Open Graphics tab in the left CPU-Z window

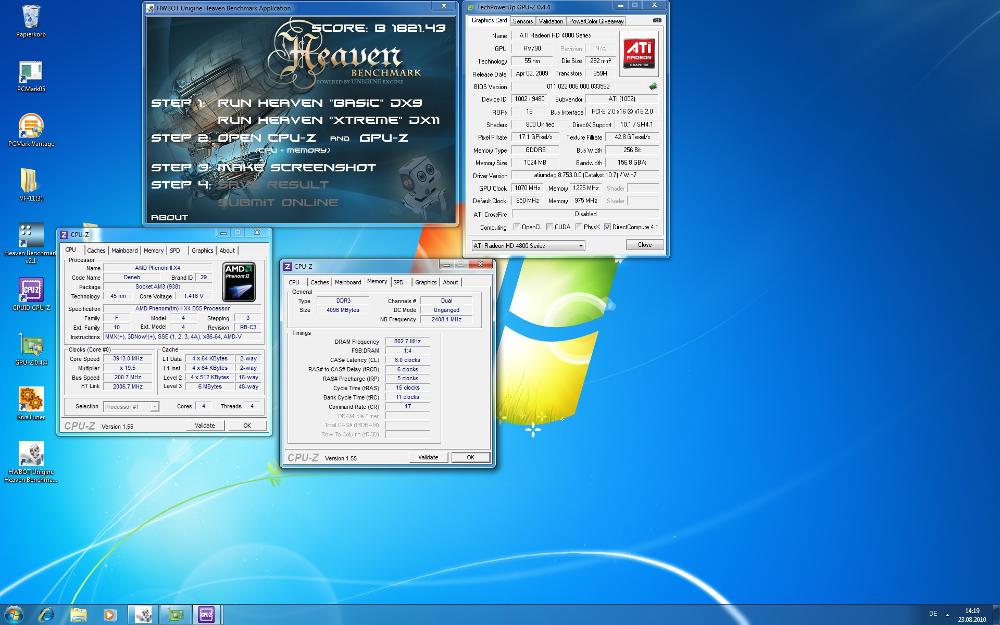pyautogui.click(x=202, y=251)
